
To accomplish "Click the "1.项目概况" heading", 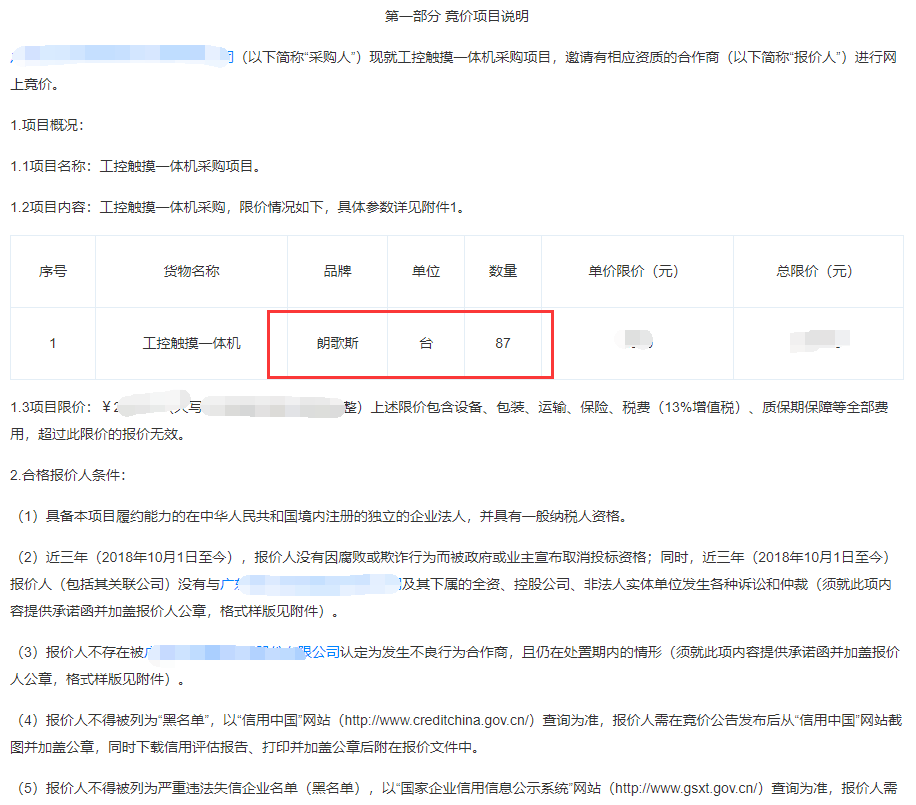I will tap(47, 125).
